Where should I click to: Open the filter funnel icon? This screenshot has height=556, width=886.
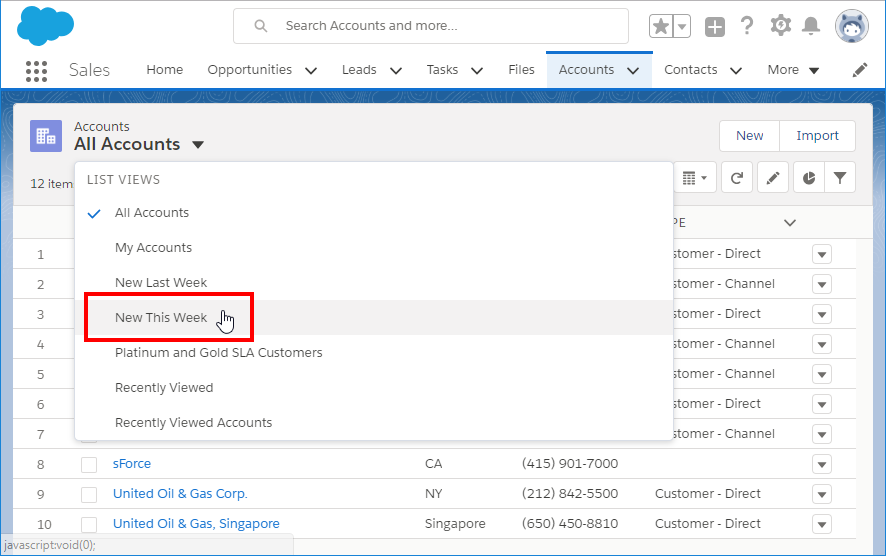pos(840,178)
